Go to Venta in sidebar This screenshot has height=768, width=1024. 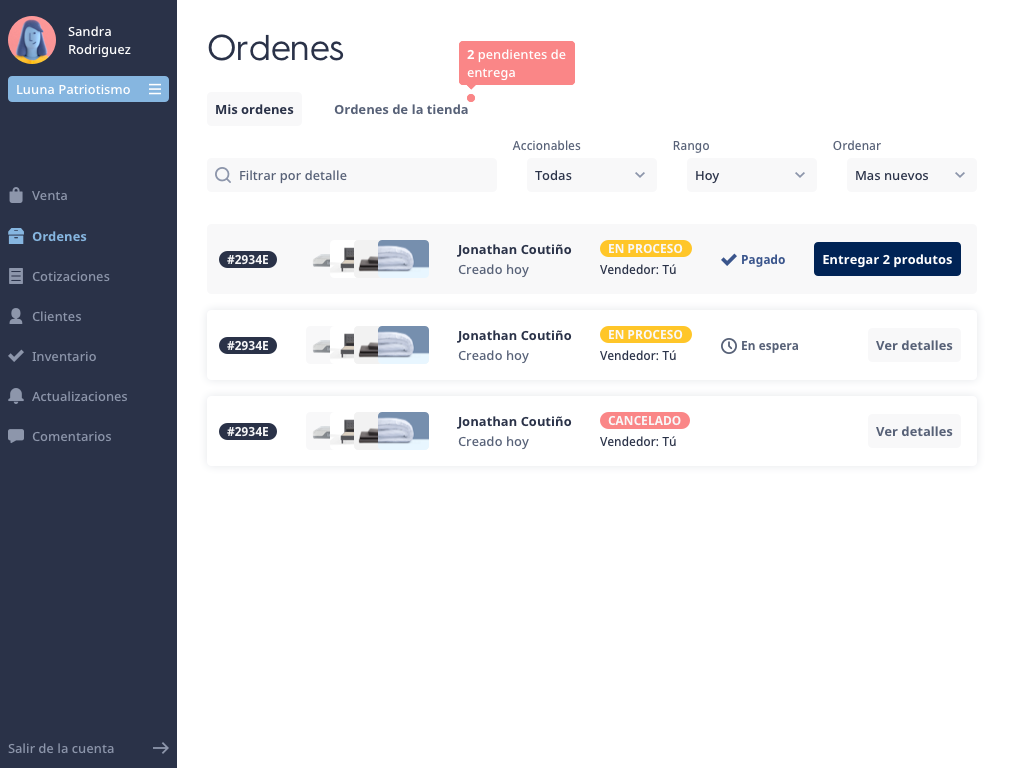[x=50, y=195]
